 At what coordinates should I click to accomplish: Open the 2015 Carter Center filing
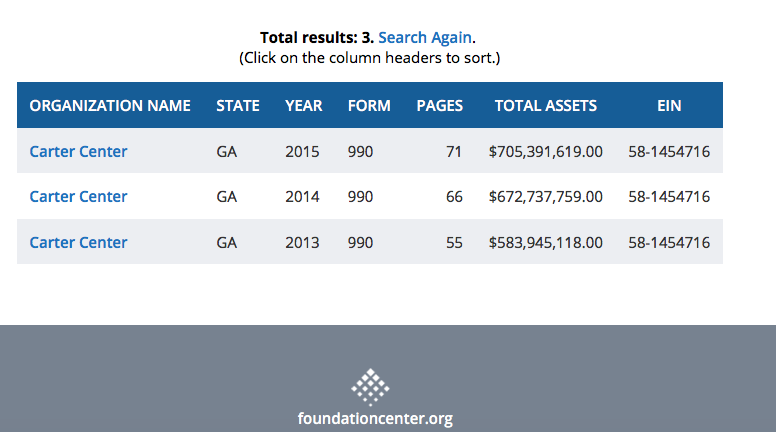(78, 151)
